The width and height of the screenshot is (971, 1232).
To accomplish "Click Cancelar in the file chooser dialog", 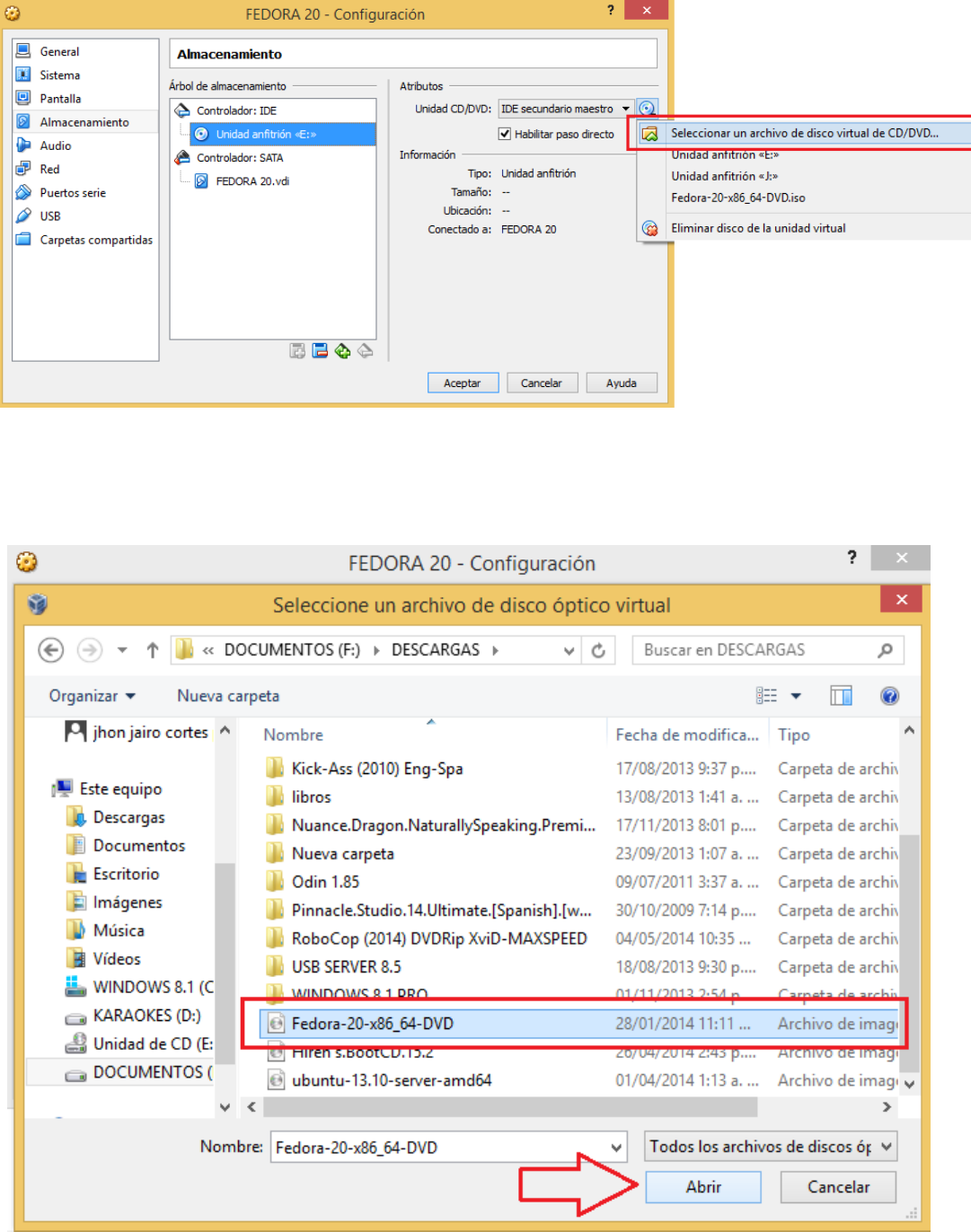I will [838, 1187].
